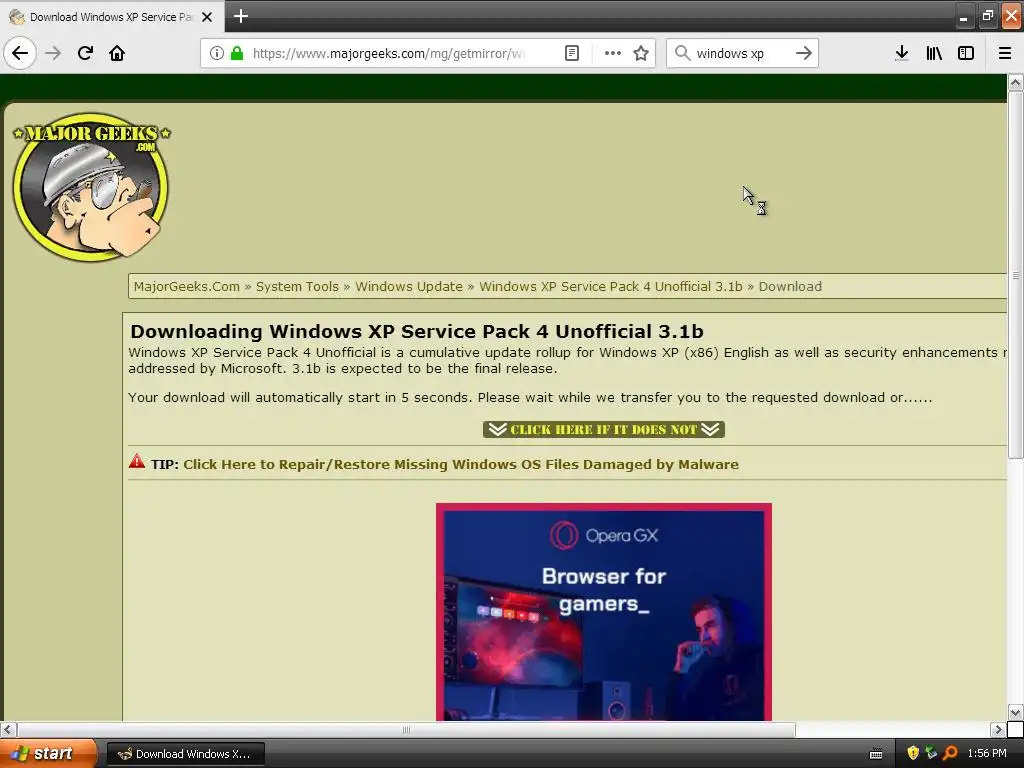Click the green secure connection padlock
The width and height of the screenshot is (1024, 768).
click(x=237, y=53)
